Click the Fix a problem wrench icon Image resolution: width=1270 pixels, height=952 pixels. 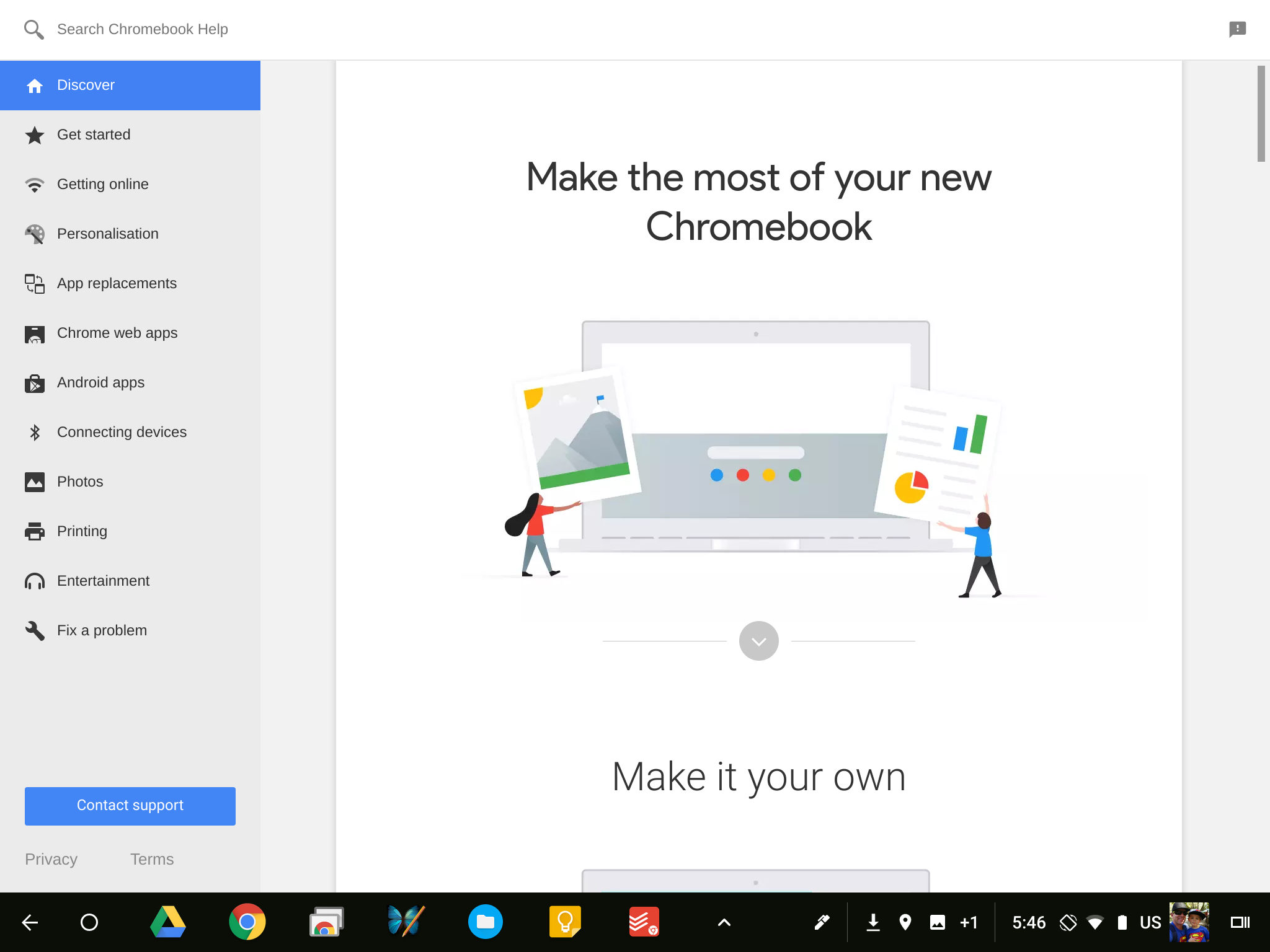tap(35, 631)
